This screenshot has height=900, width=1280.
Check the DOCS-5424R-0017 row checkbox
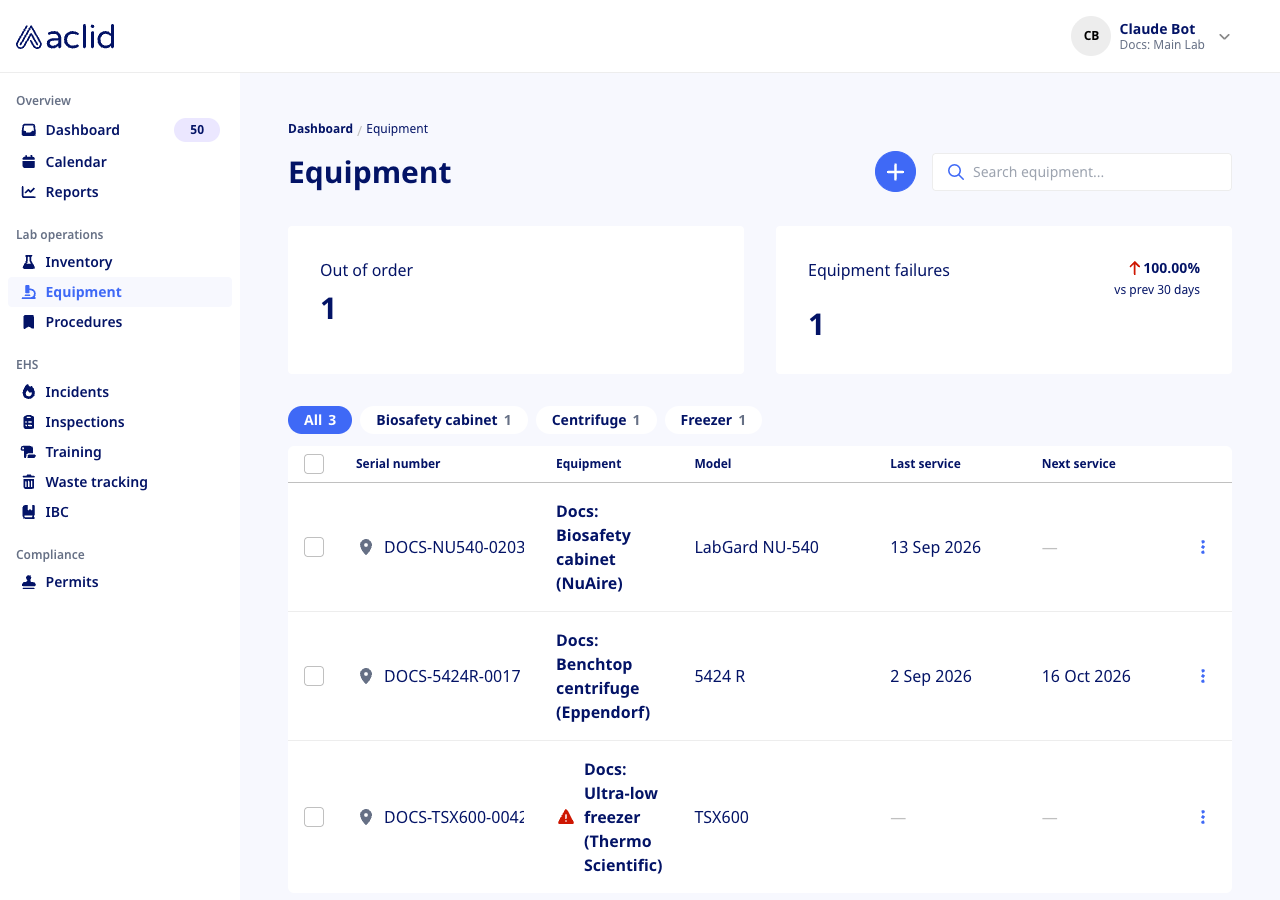point(314,676)
